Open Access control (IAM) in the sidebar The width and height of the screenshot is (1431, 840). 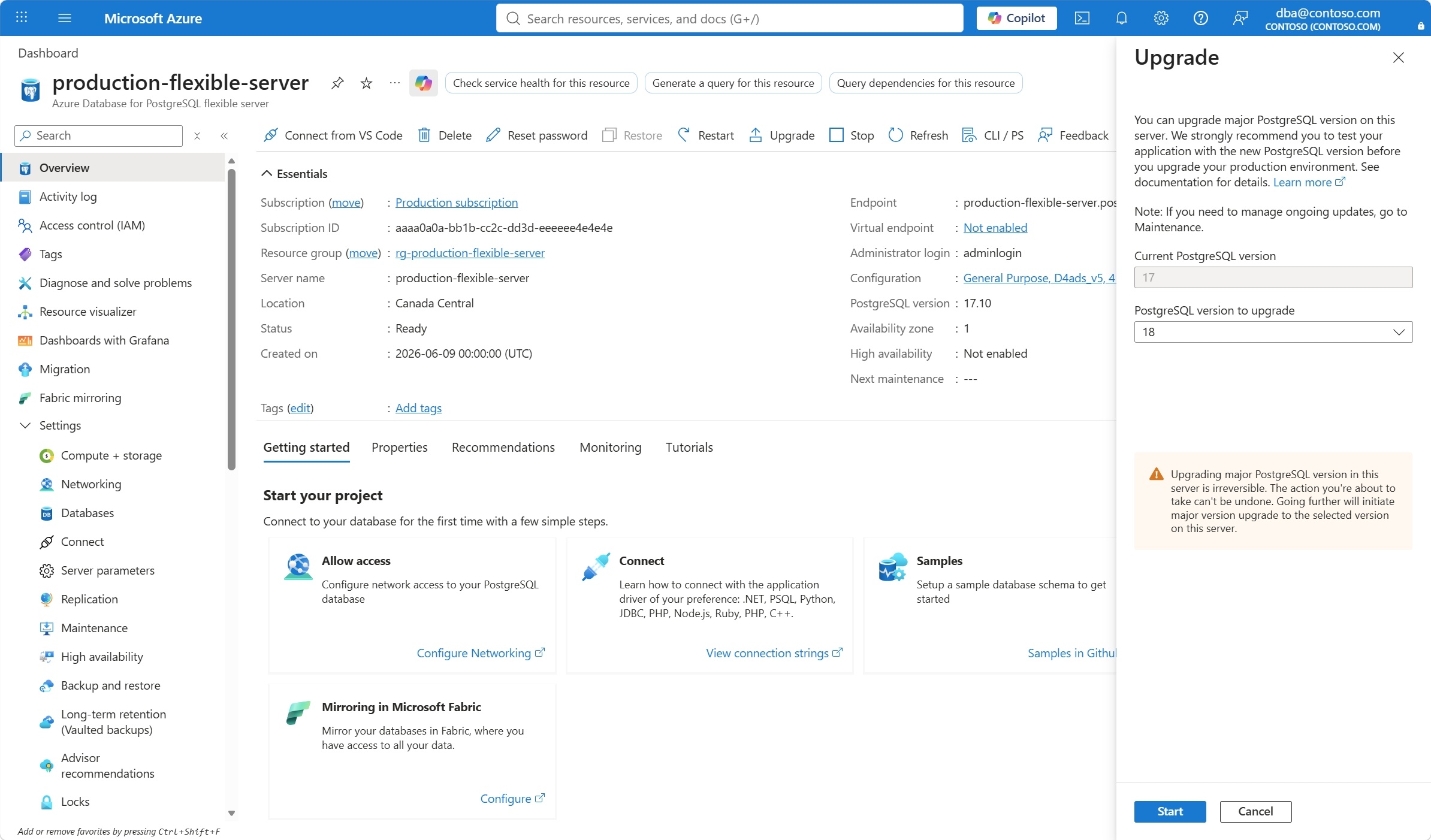point(114,225)
